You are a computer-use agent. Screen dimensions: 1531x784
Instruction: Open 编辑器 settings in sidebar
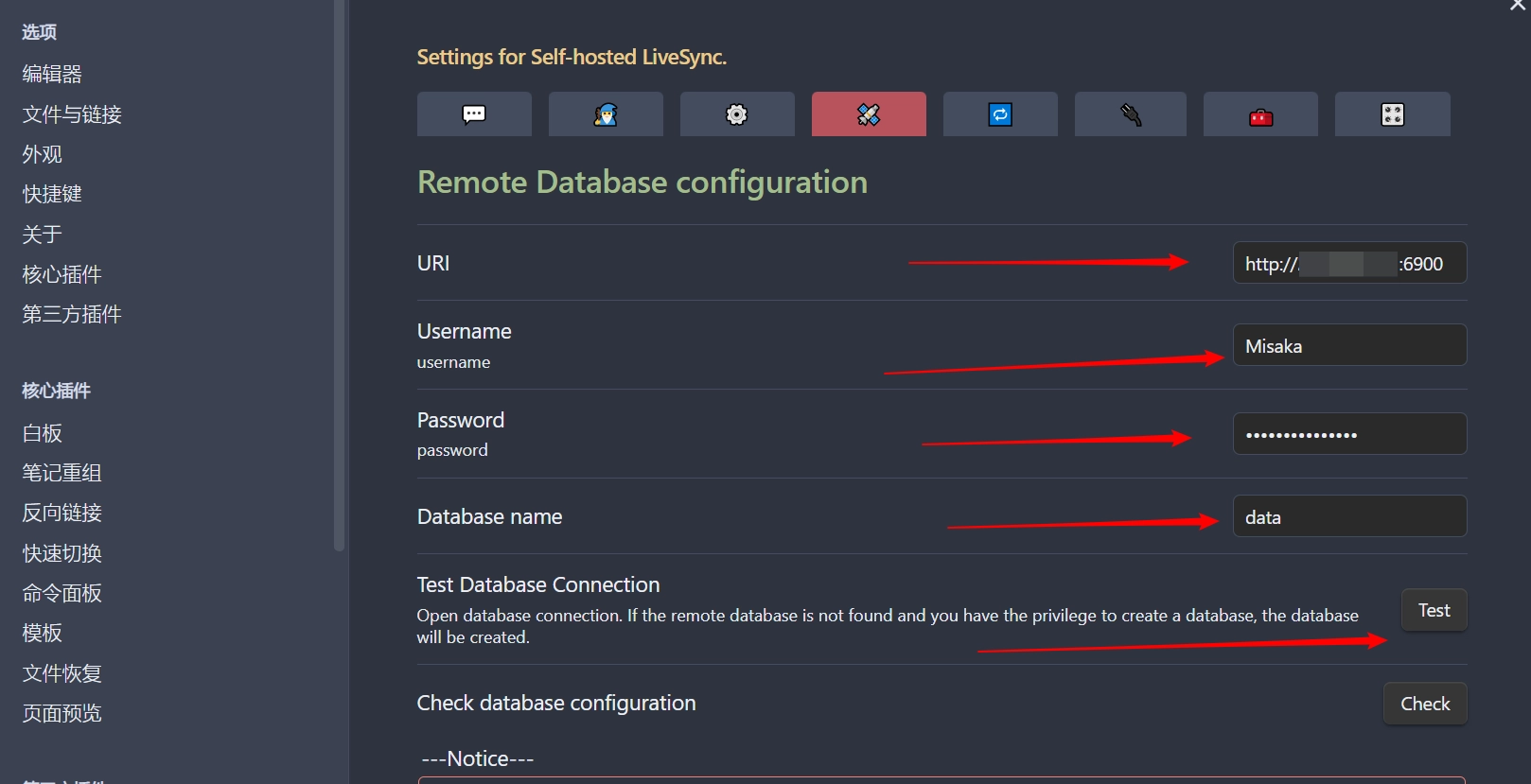[x=52, y=74]
